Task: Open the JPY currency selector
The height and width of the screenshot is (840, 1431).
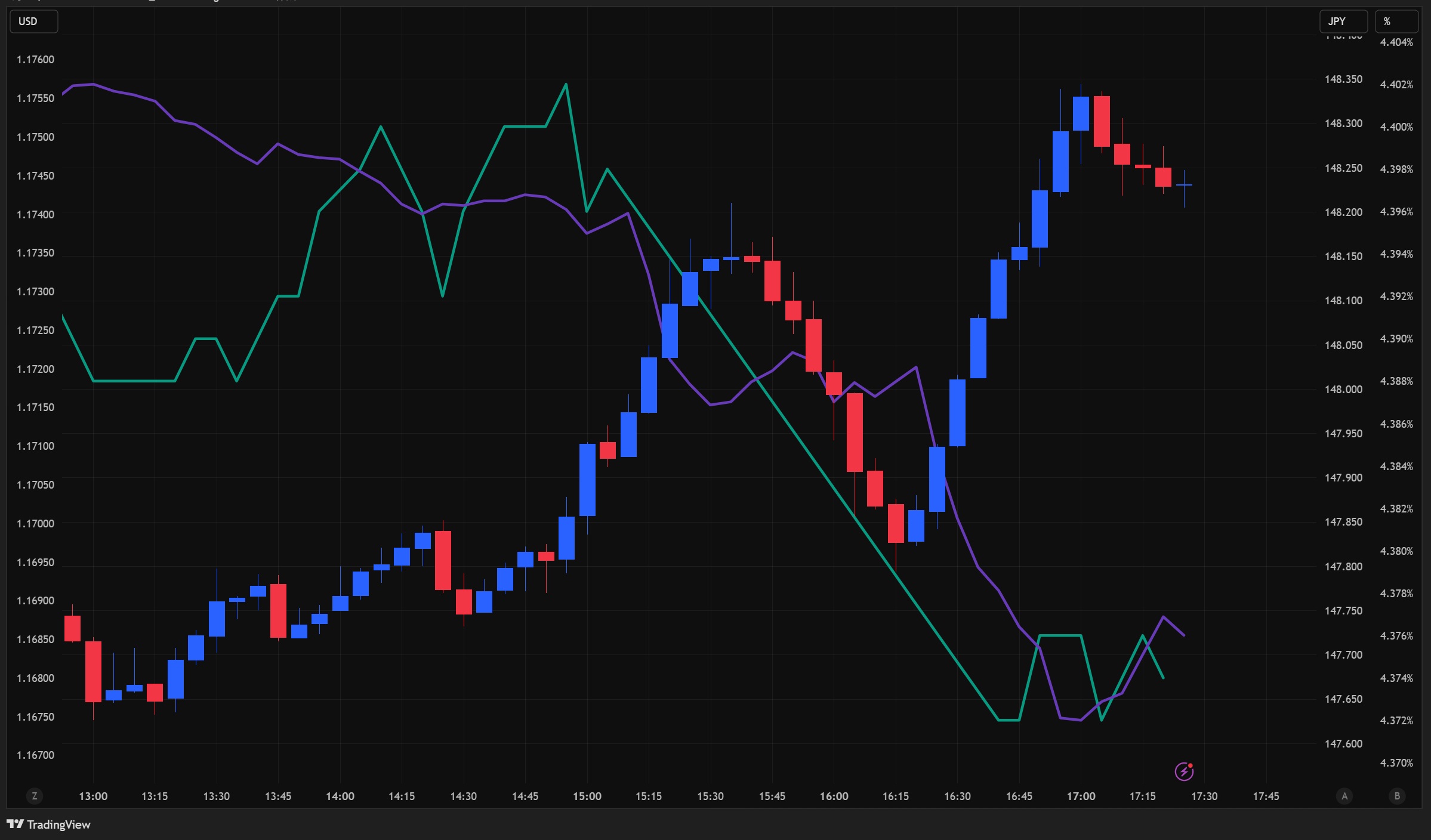Action: [x=1343, y=21]
